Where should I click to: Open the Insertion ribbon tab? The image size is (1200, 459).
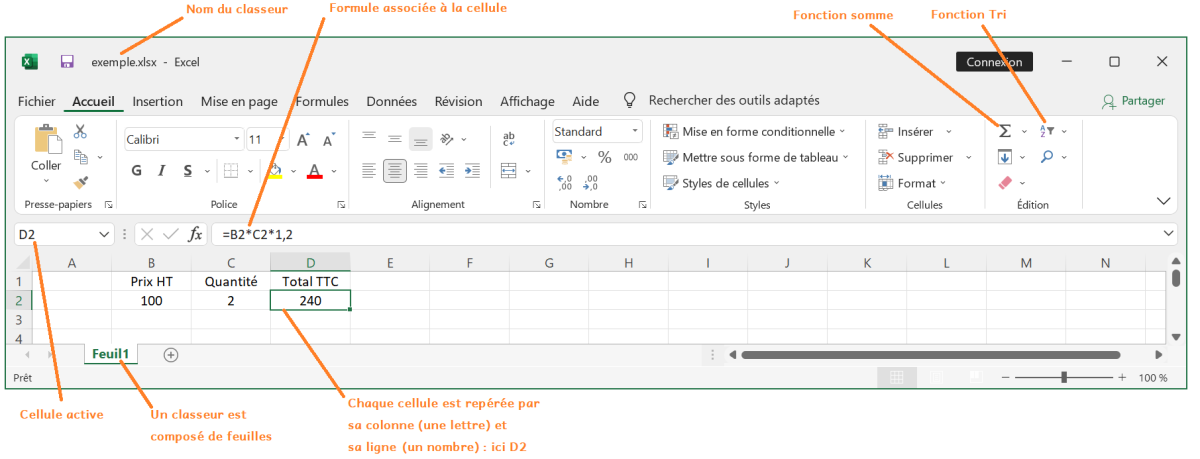157,101
